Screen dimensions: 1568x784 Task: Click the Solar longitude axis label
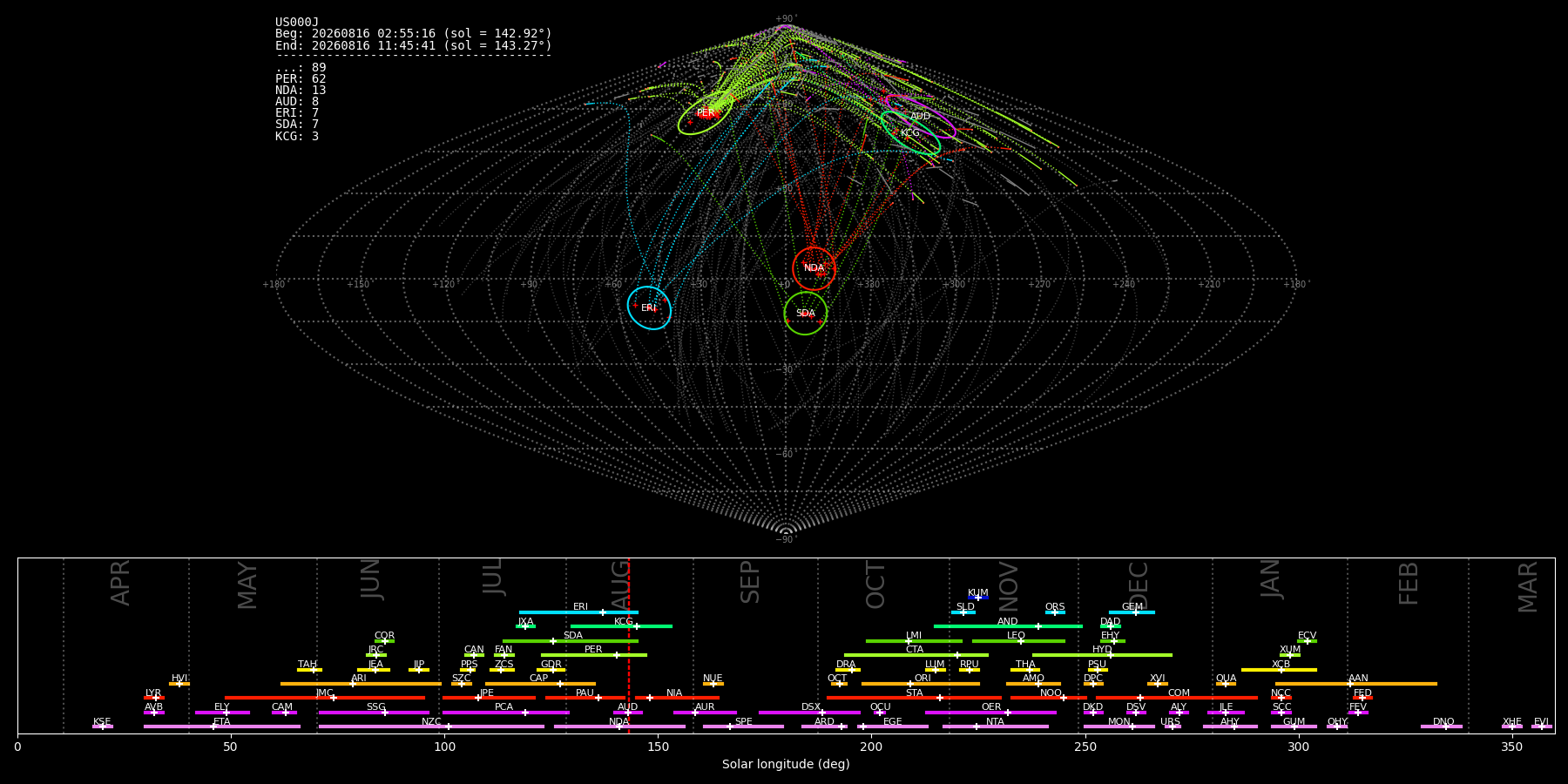(x=786, y=764)
